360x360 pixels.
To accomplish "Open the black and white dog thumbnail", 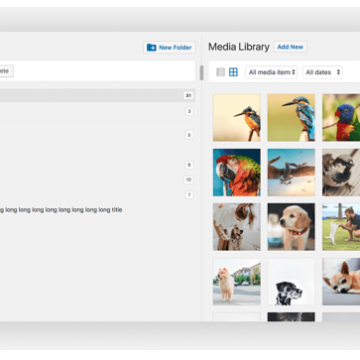I will (x=291, y=282).
